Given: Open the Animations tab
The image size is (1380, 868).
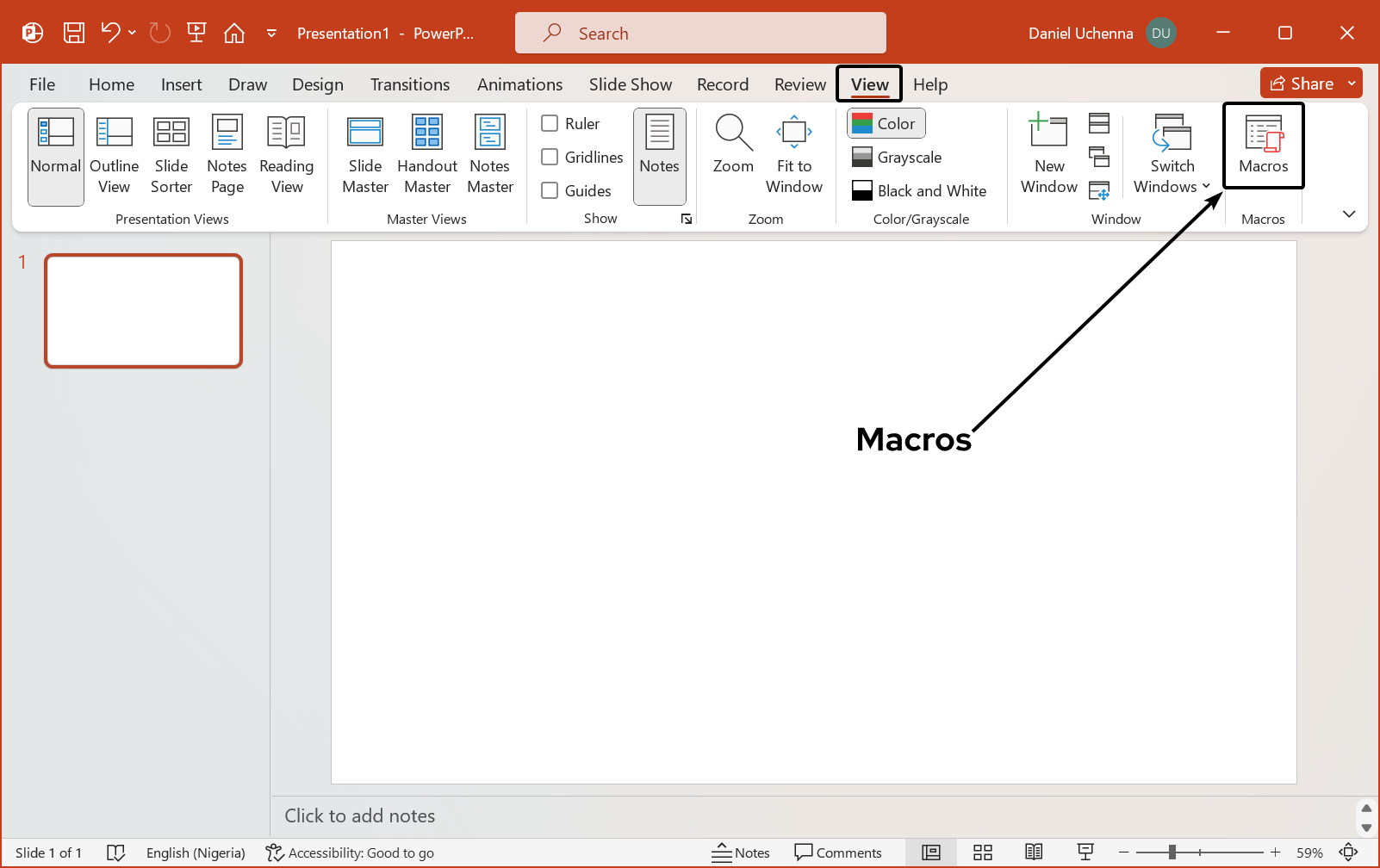Looking at the screenshot, I should [519, 84].
